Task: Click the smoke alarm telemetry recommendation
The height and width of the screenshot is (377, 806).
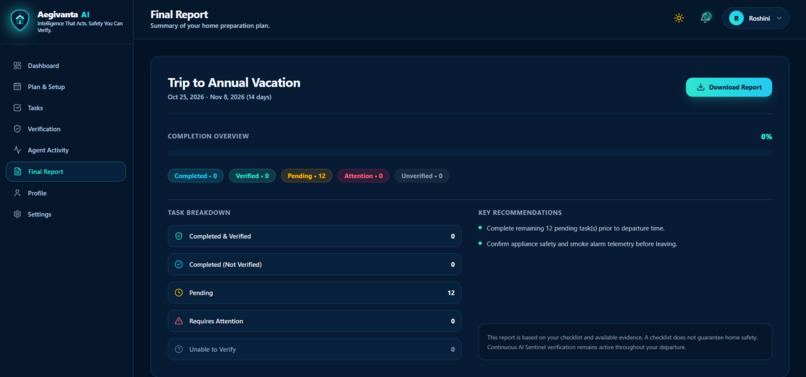Action: 582,244
